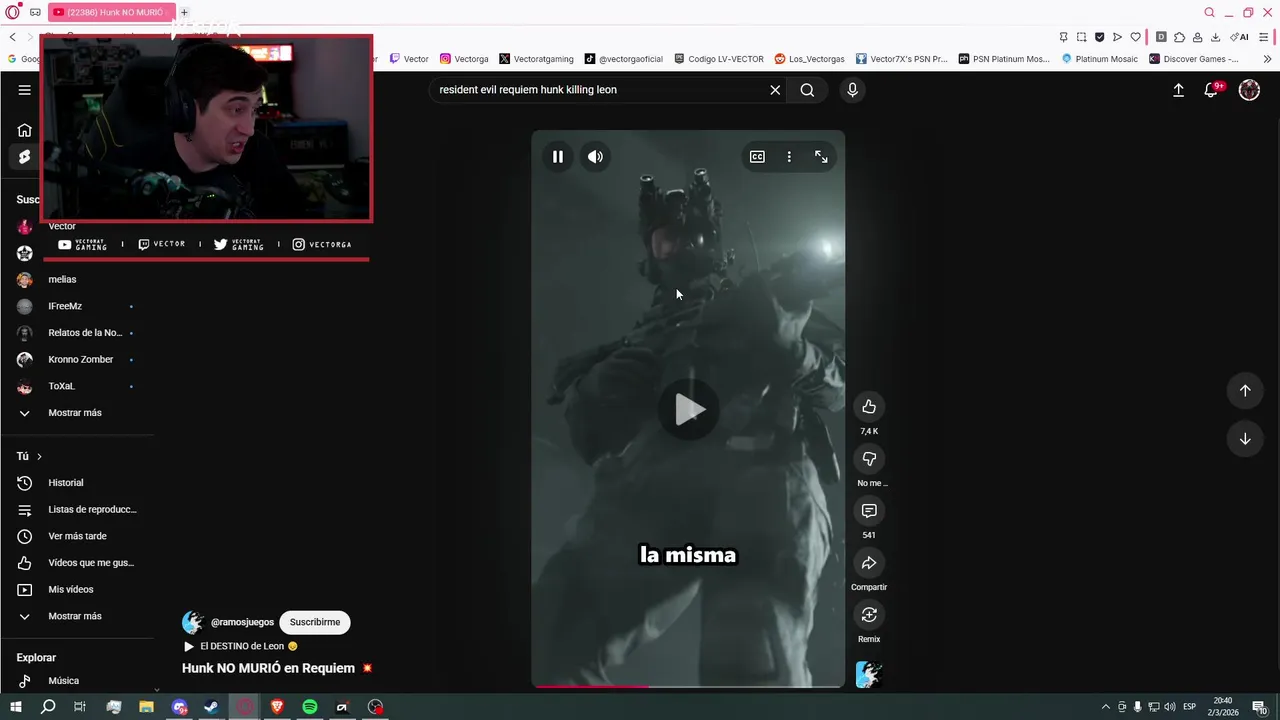
Task: Open Opera Easy Setup menu
Action: [1265, 37]
